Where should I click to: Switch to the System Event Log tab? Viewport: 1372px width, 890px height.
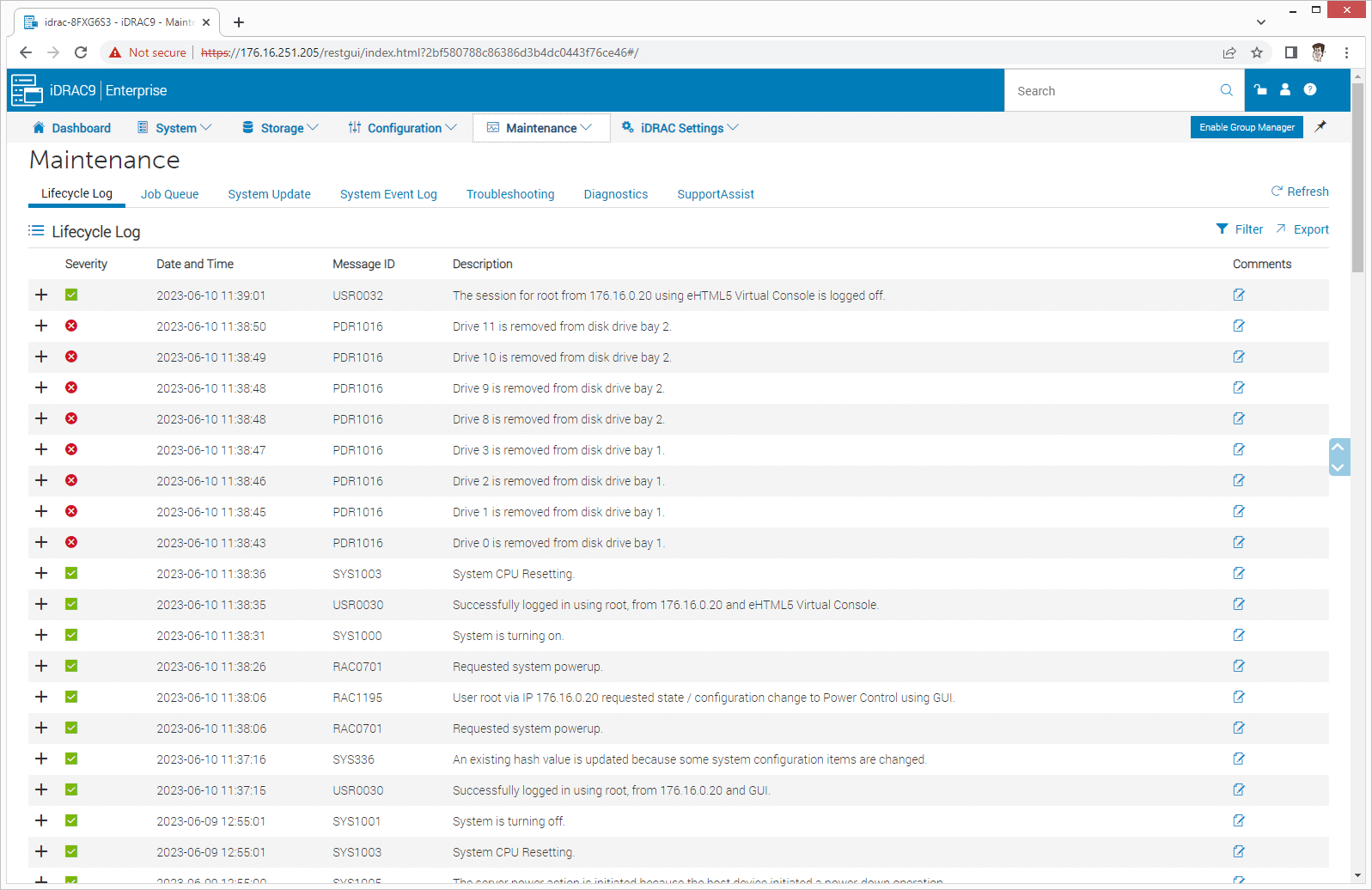[x=388, y=194]
